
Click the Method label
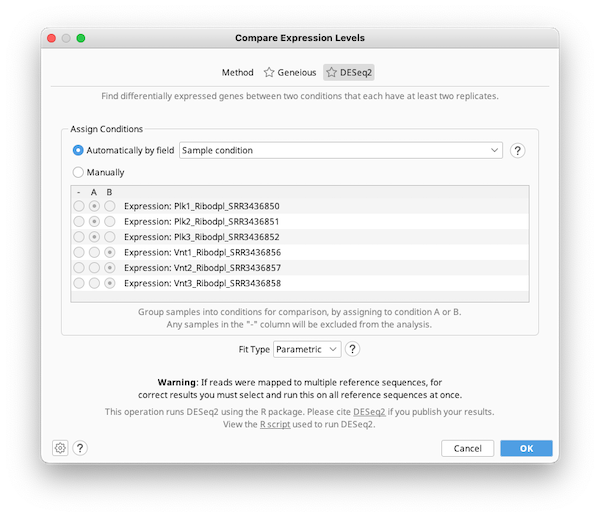tap(238, 72)
